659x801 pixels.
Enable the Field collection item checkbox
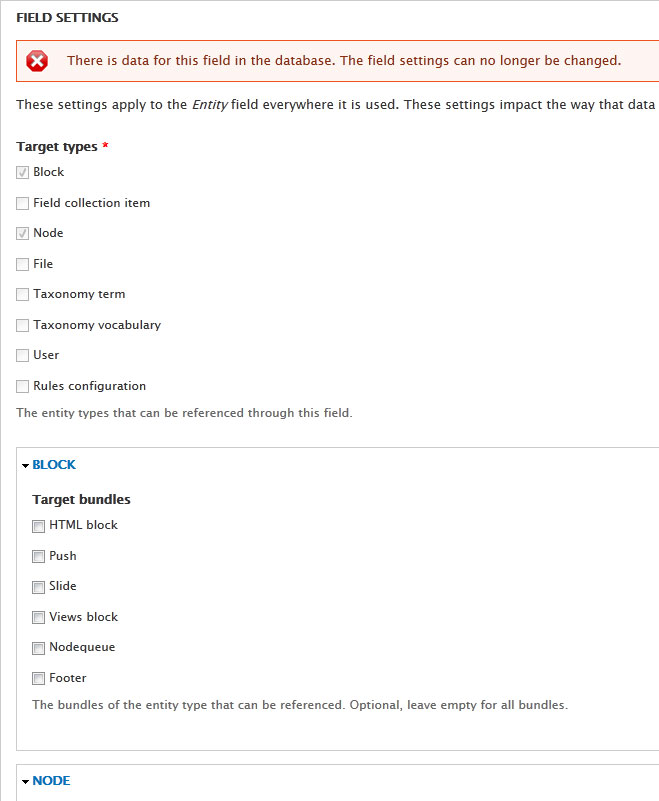click(x=22, y=203)
